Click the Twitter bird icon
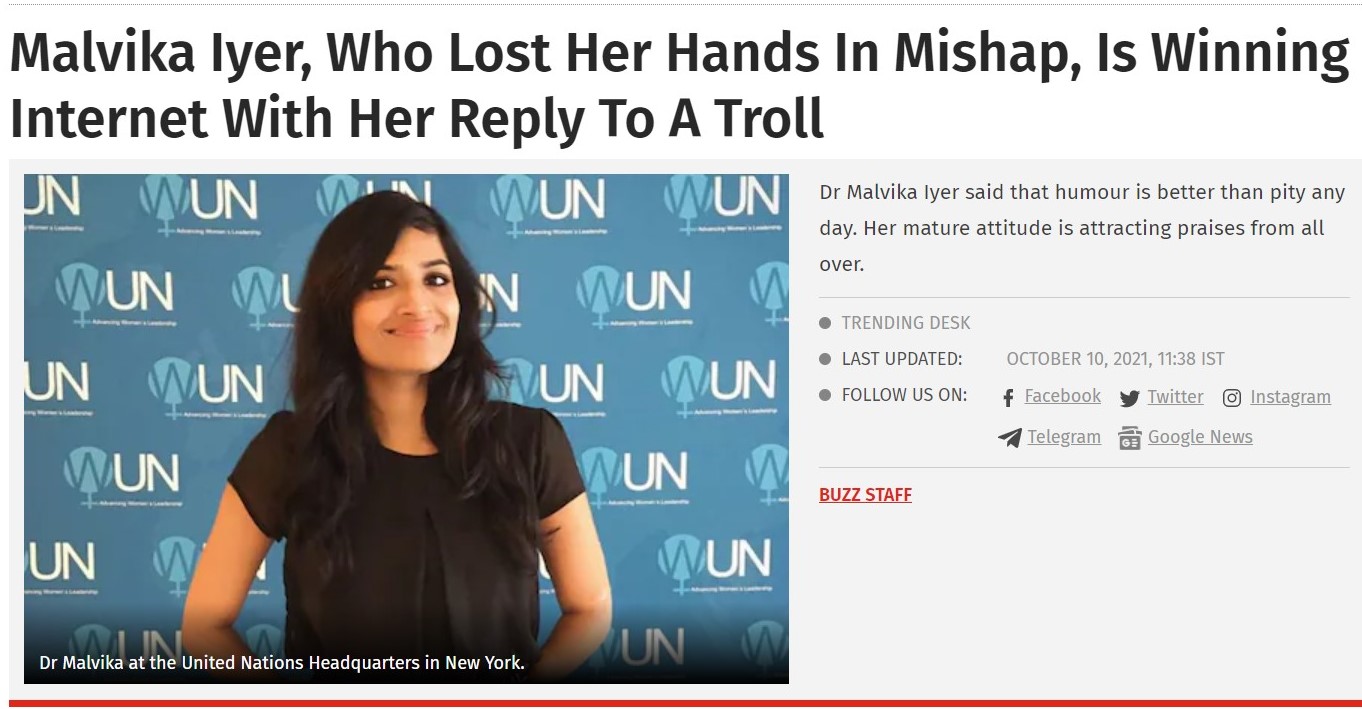1362x709 pixels. tap(1130, 398)
